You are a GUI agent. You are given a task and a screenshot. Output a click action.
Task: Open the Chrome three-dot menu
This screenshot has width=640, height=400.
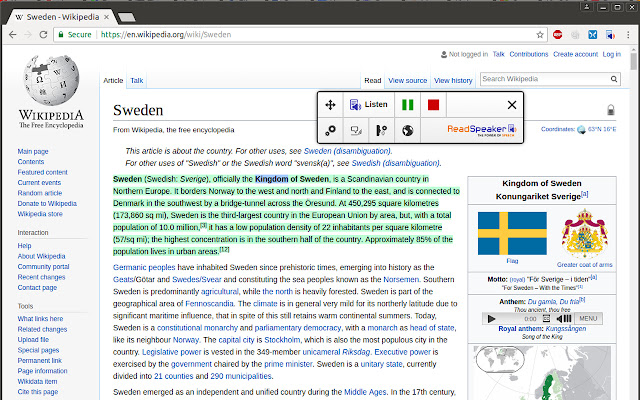(628, 34)
